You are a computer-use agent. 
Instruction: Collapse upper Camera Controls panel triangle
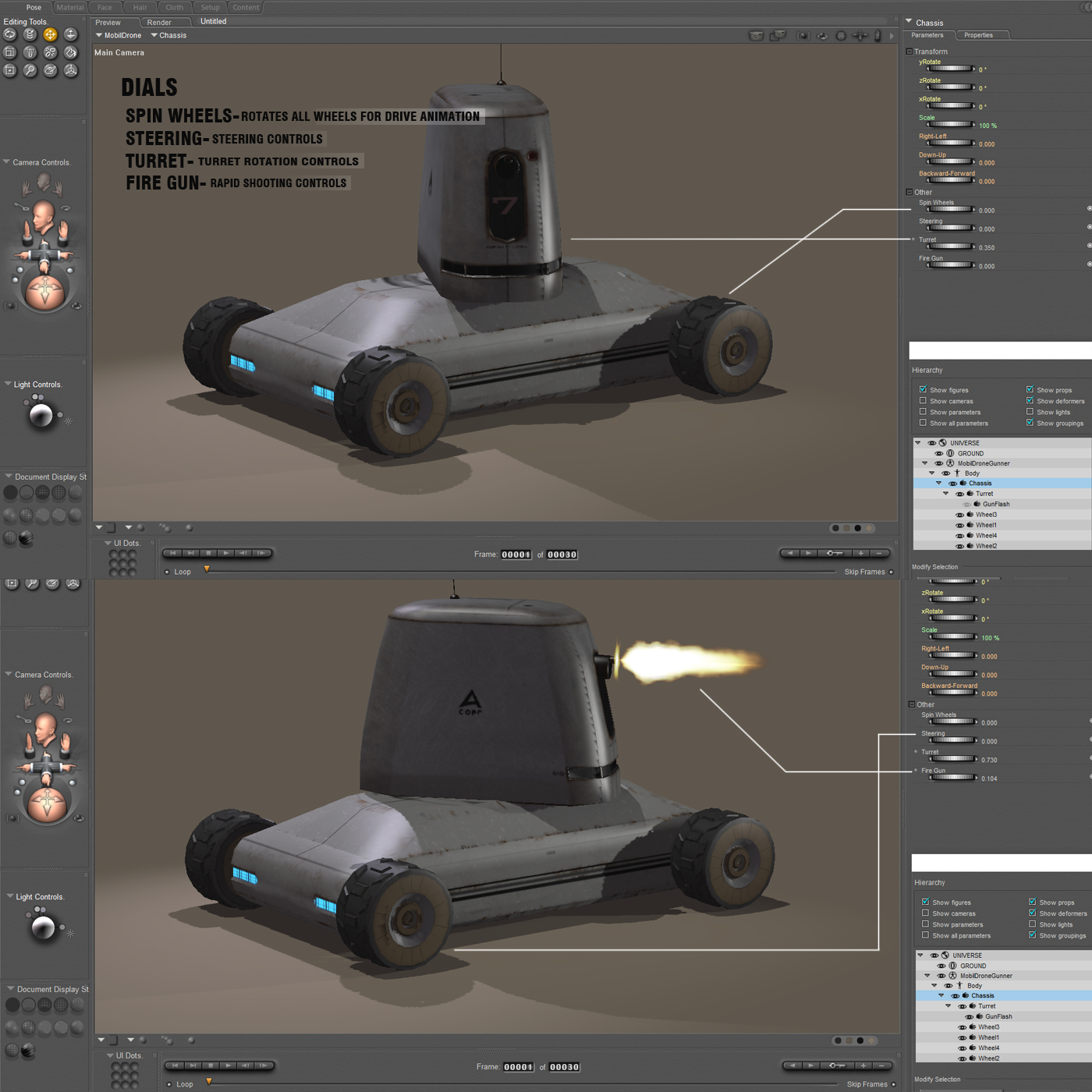click(6, 162)
